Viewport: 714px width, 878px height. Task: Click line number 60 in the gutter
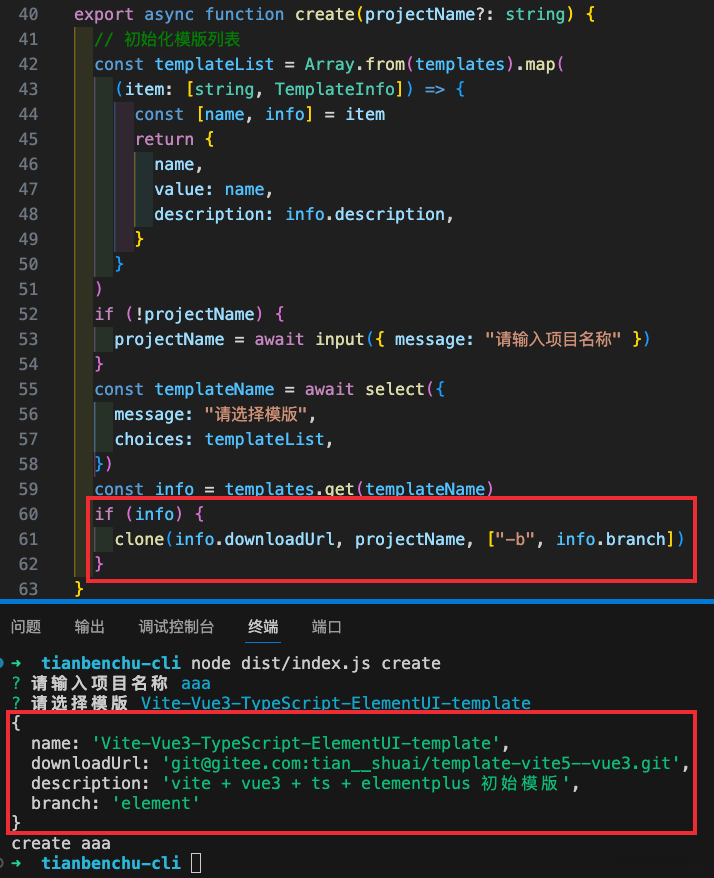click(28, 514)
